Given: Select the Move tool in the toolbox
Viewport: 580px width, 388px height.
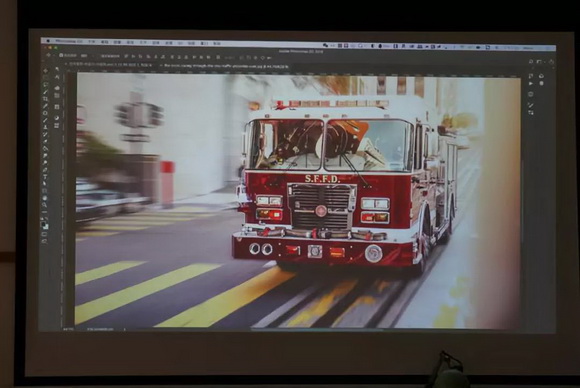Looking at the screenshot, I should (x=46, y=70).
